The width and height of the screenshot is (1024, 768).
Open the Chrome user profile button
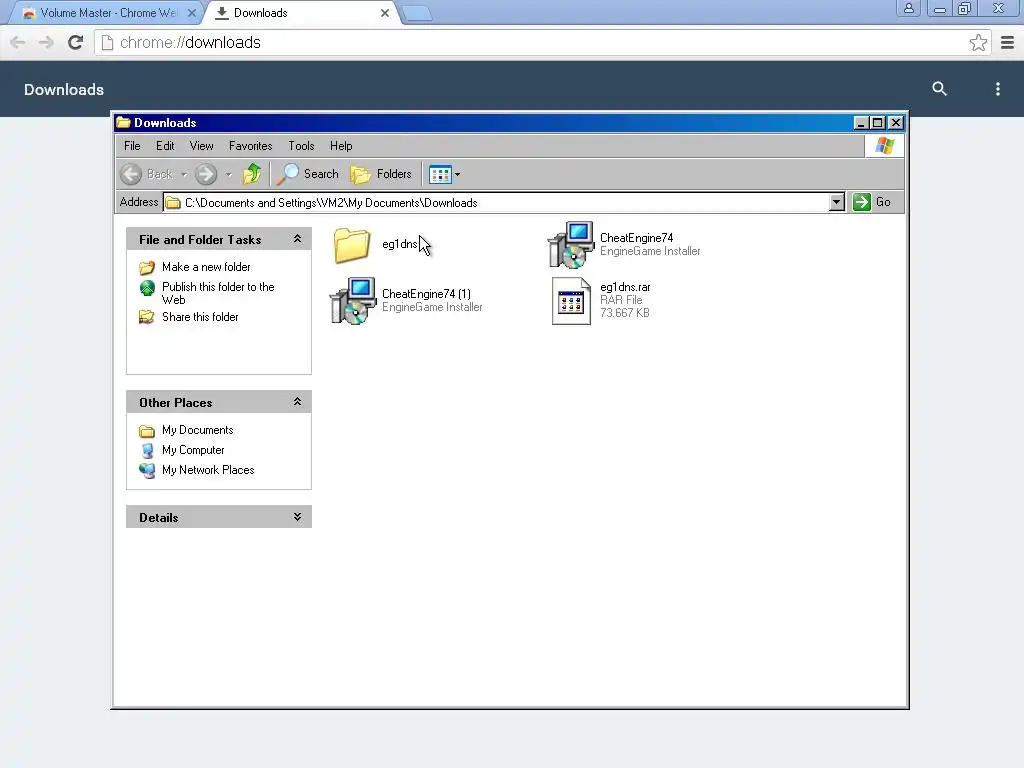[x=908, y=8]
